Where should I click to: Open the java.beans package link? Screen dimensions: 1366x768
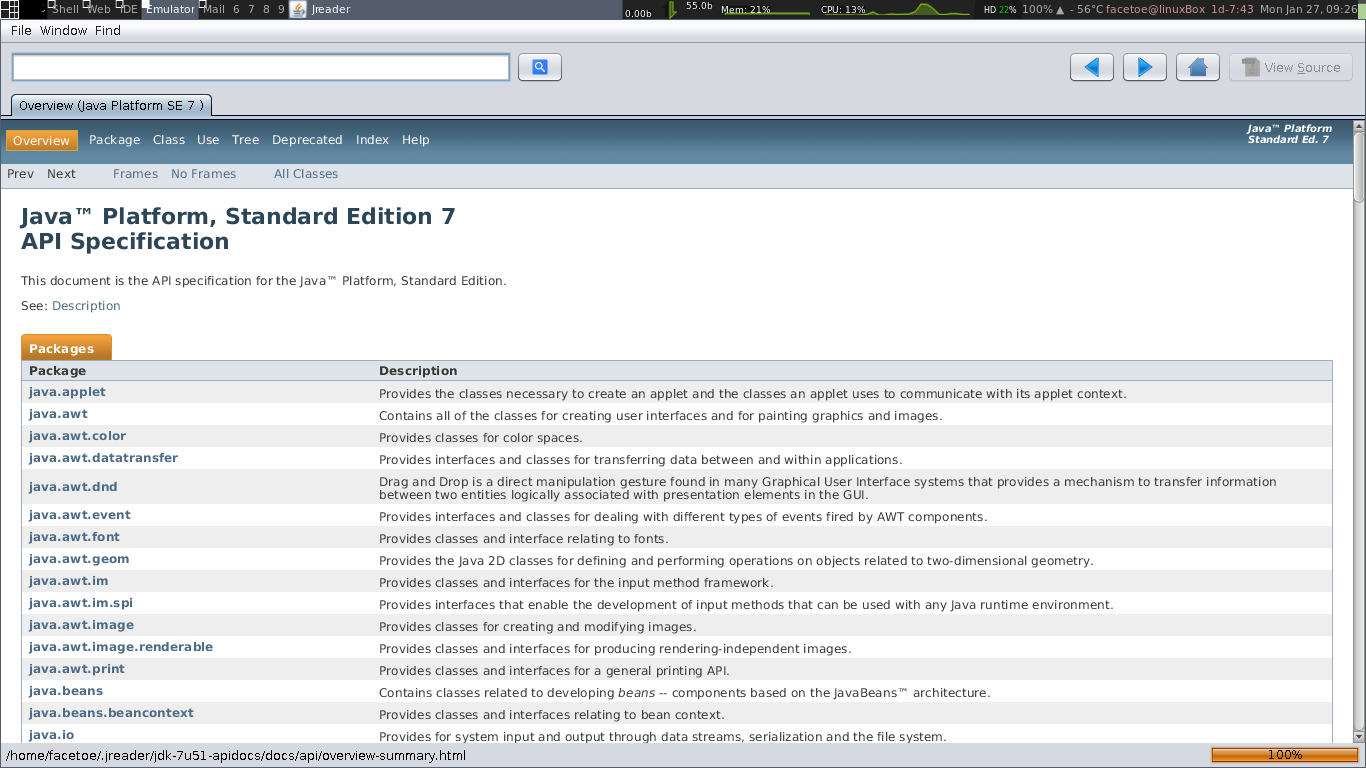[66, 691]
